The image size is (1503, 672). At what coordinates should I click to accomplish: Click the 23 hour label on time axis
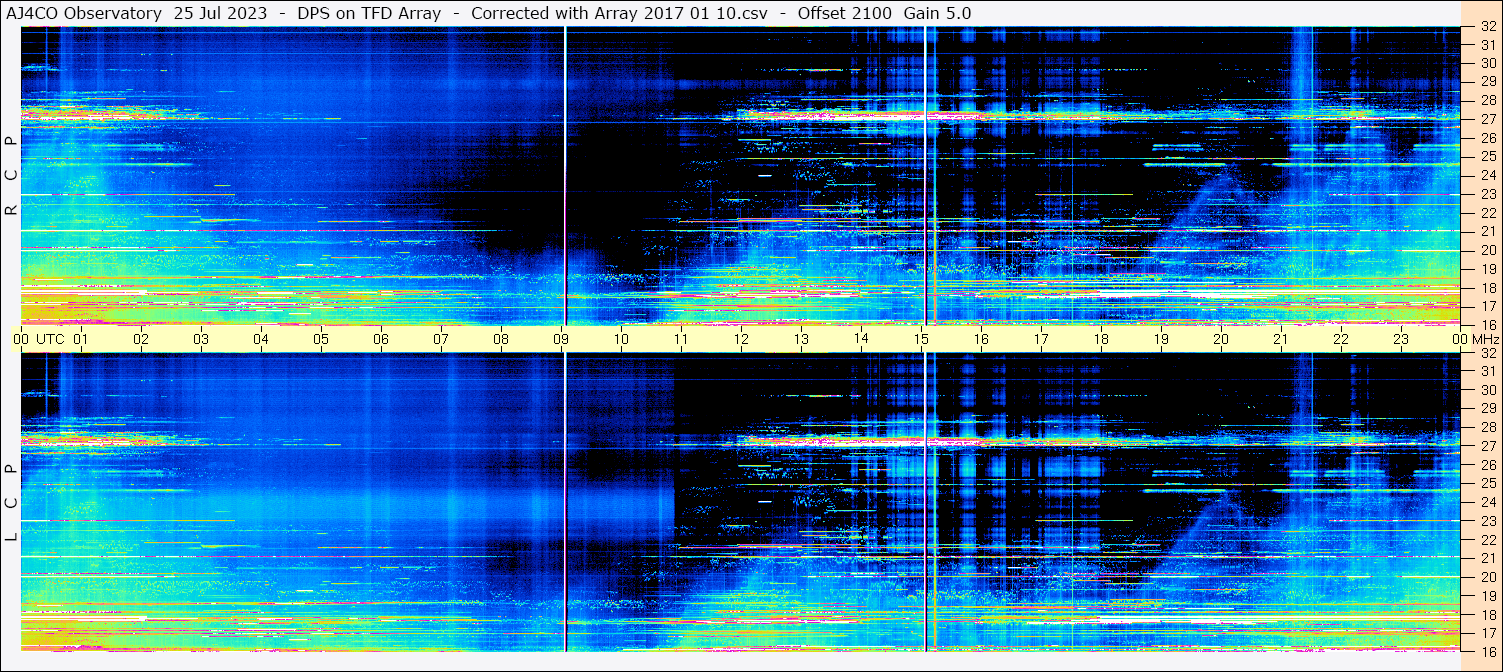tap(1401, 339)
